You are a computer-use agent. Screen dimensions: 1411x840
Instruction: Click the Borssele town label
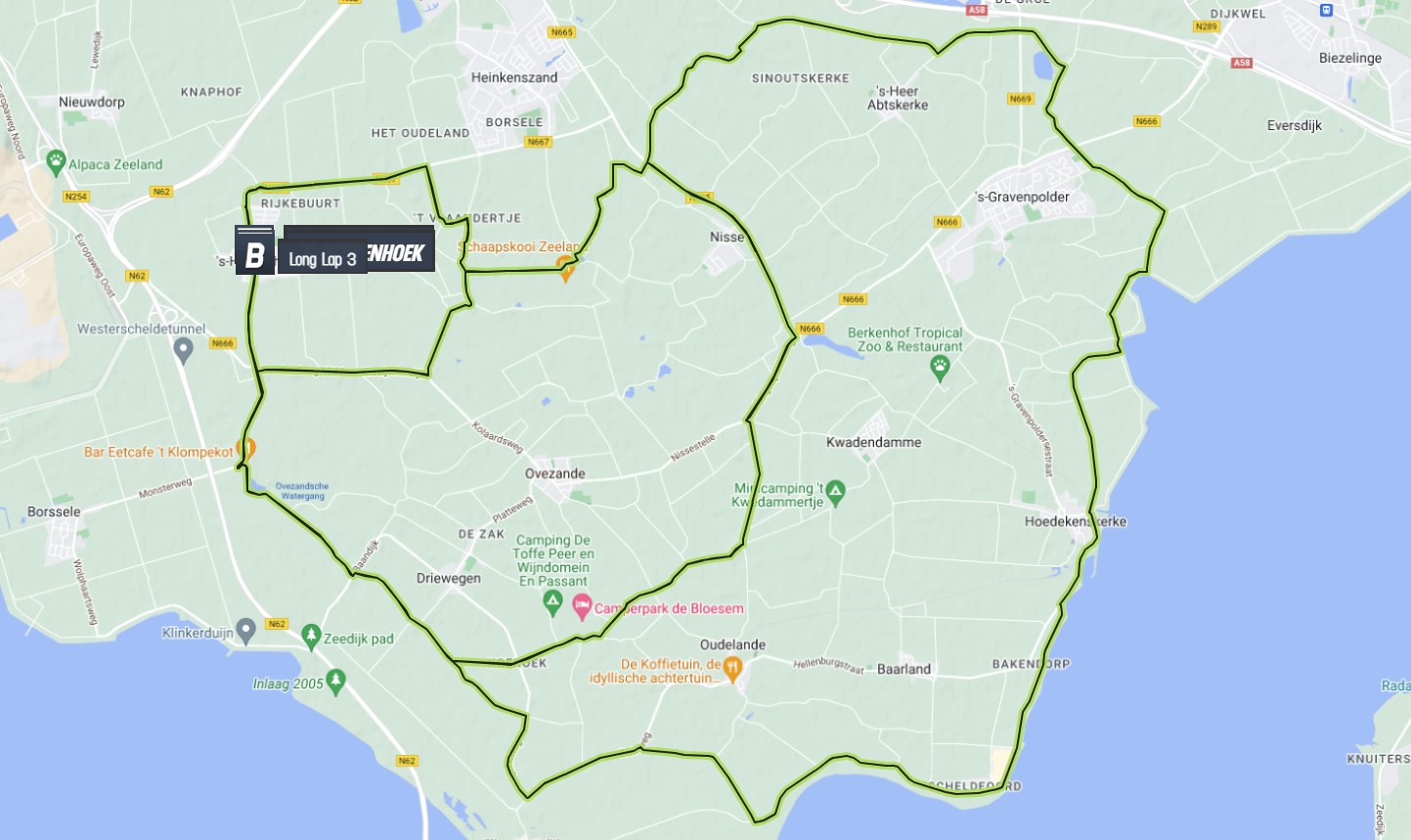point(54,511)
